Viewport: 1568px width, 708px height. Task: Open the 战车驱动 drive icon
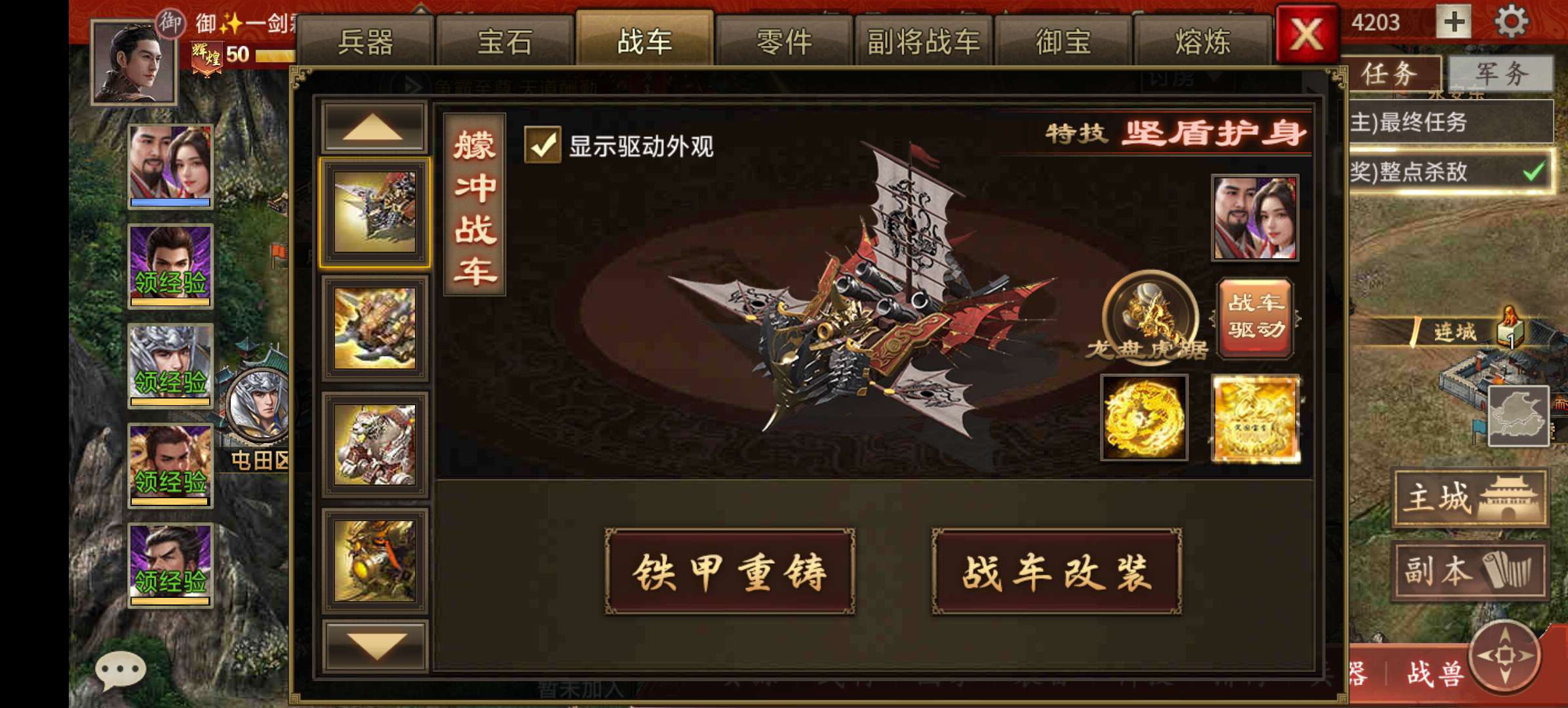point(1255,318)
